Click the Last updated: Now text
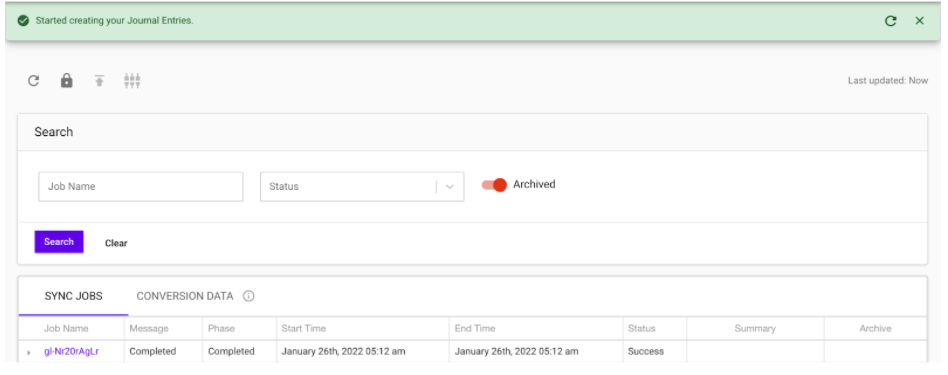 888,80
